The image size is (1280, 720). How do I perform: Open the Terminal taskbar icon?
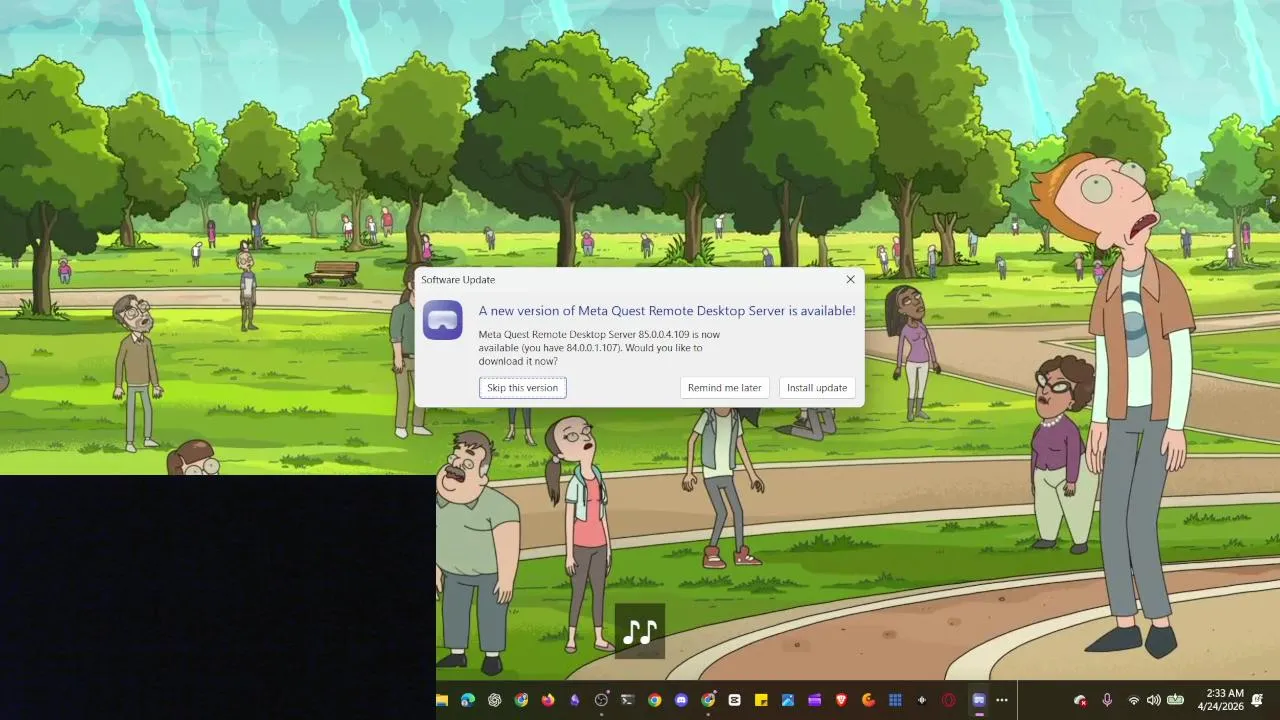tap(628, 700)
